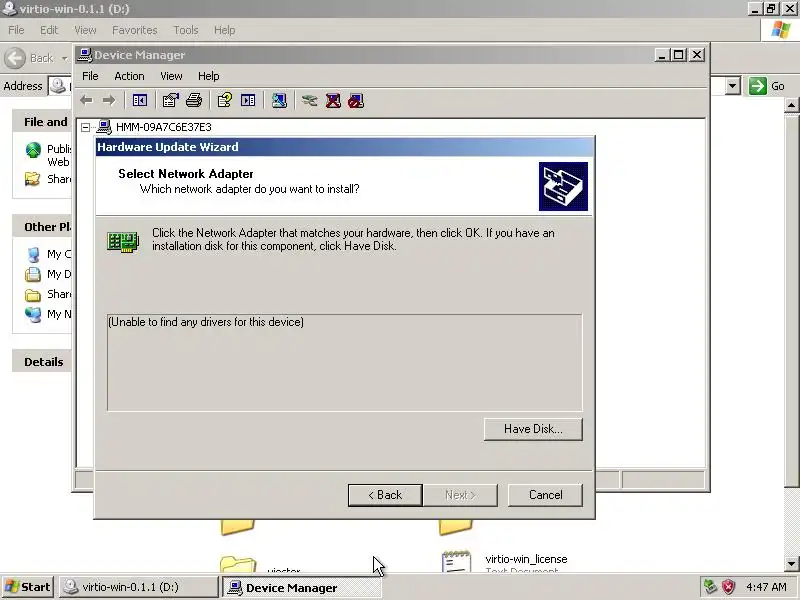Open the Explorer window Edit menu
800x600 pixels.
(x=49, y=30)
